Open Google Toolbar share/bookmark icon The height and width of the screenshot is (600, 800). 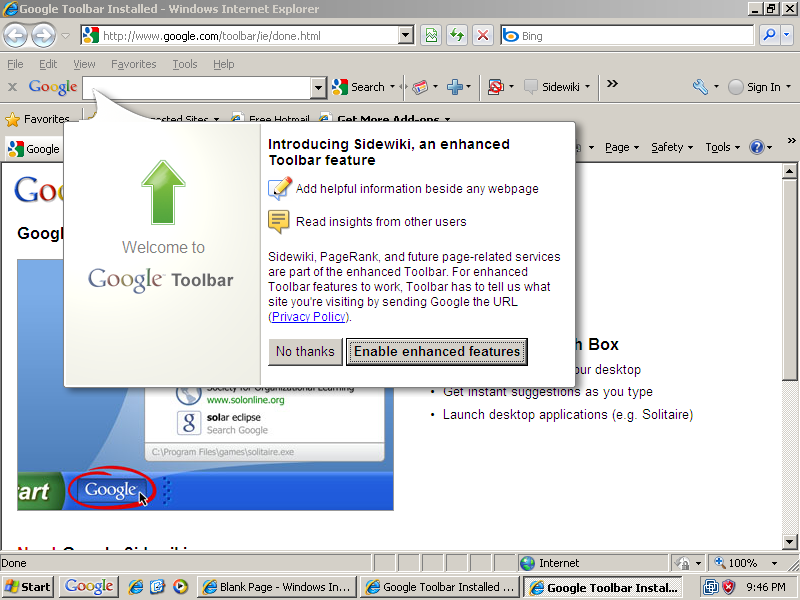(x=420, y=87)
